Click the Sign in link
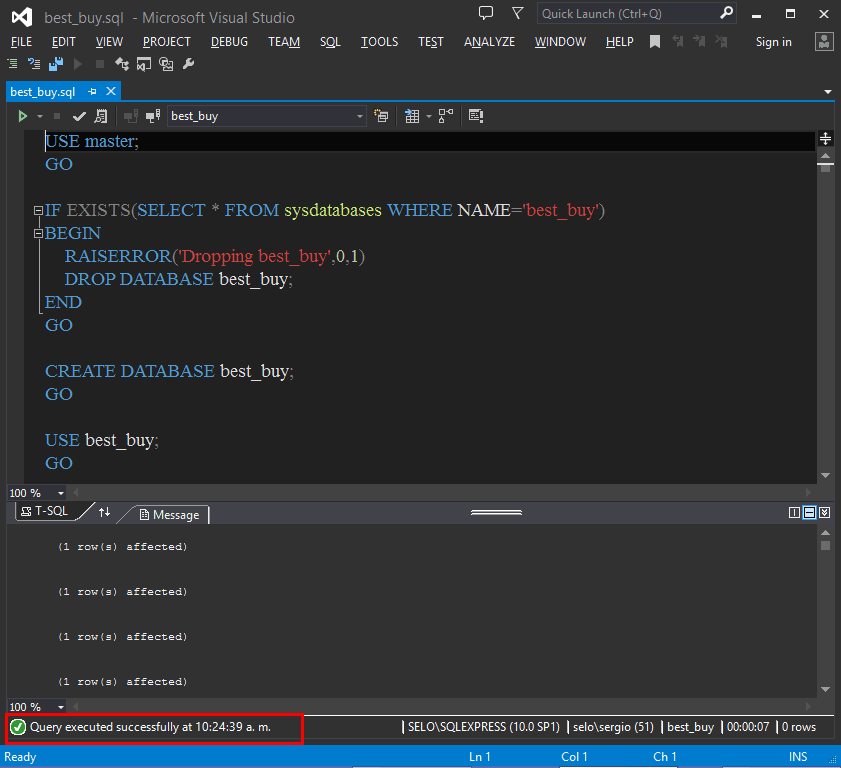Image resolution: width=841 pixels, height=768 pixels. tap(773, 42)
